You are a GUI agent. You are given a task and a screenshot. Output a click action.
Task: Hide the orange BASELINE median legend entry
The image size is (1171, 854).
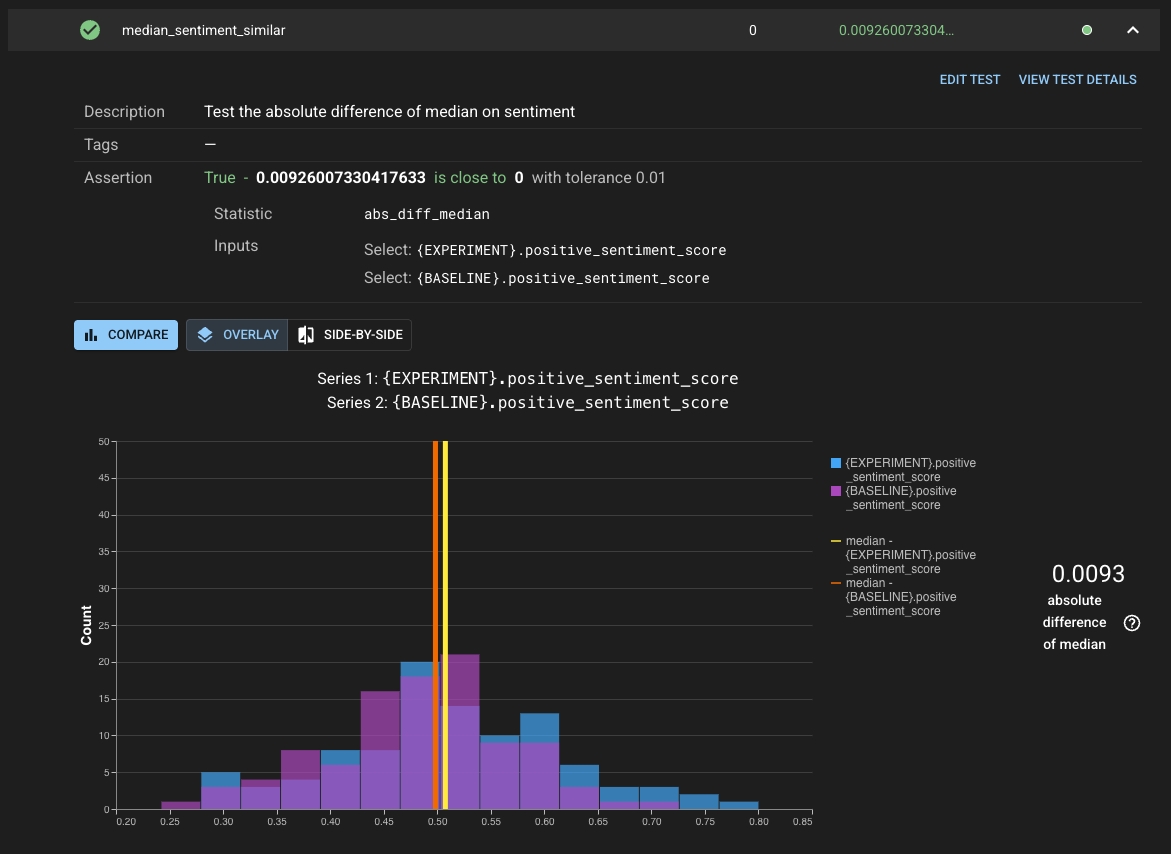click(836, 583)
